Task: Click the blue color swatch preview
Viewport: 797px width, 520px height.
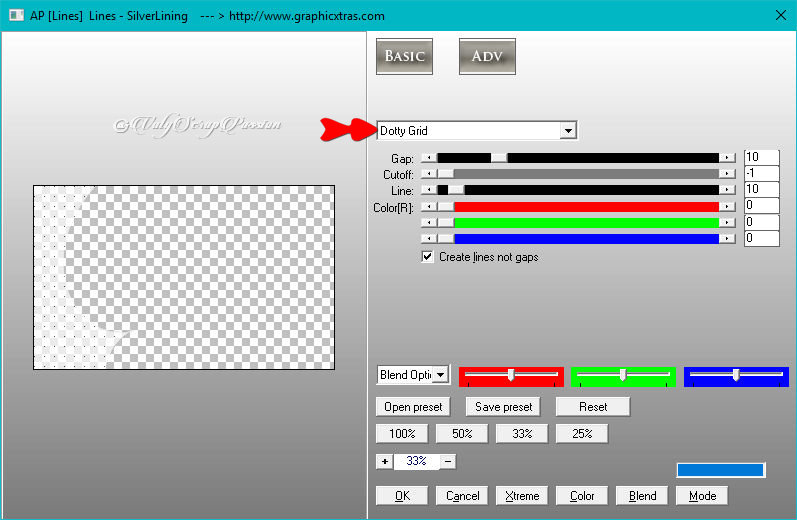Action: coord(720,470)
